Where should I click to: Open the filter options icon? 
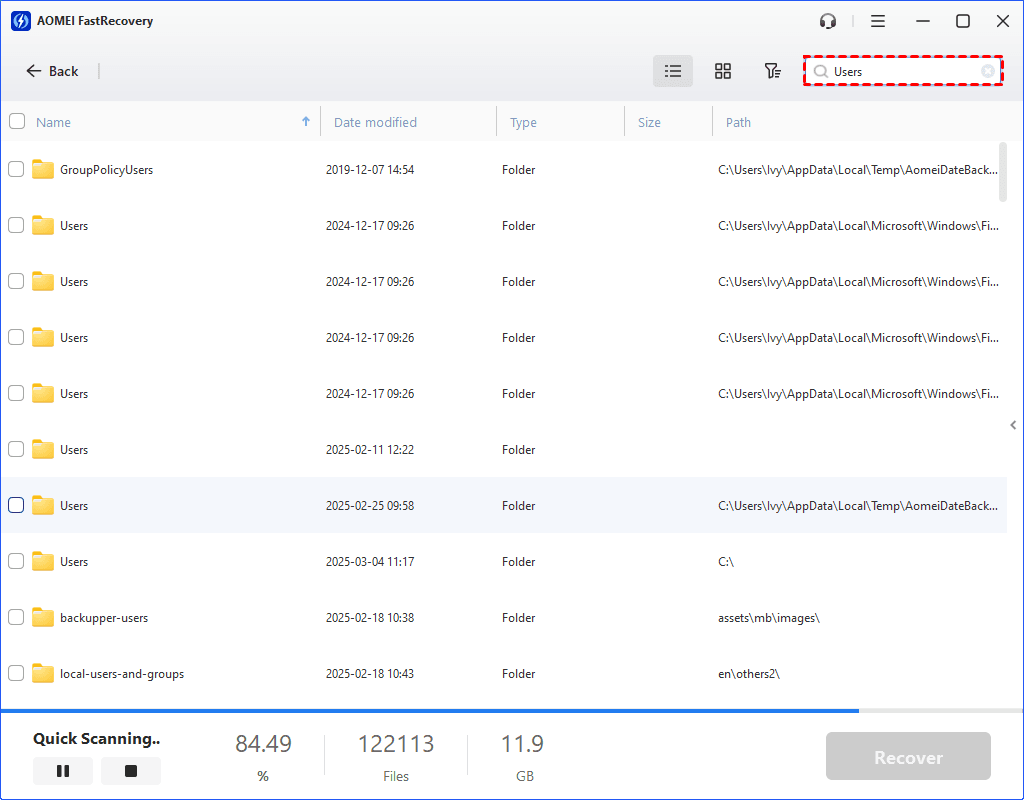click(x=772, y=71)
